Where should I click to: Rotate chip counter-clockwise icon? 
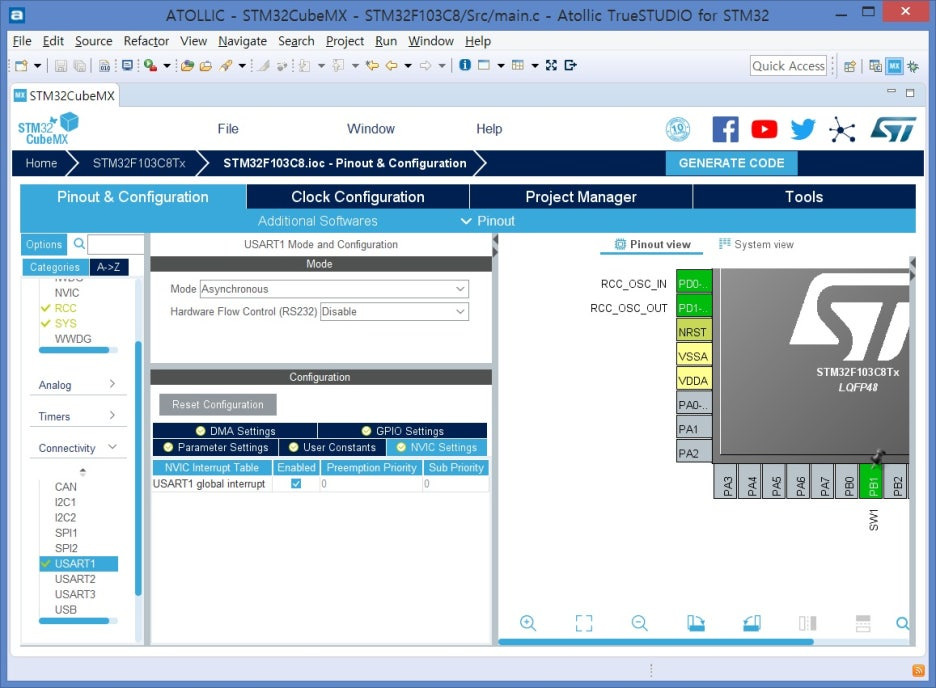pos(752,623)
